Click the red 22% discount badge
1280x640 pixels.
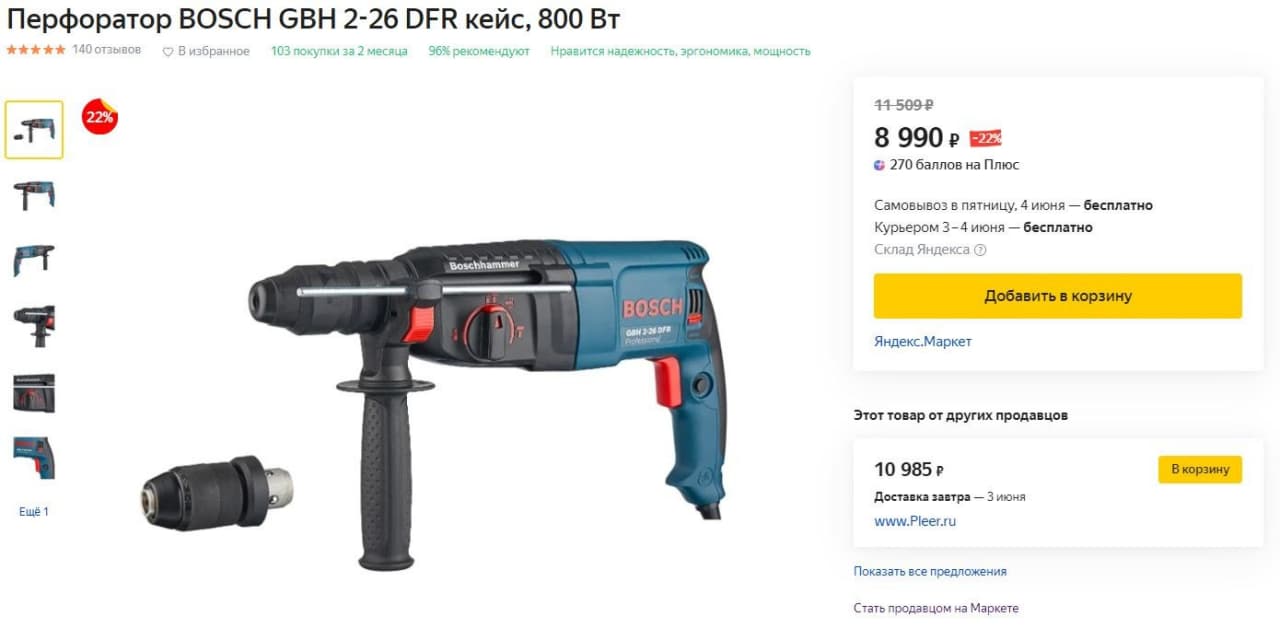point(99,116)
